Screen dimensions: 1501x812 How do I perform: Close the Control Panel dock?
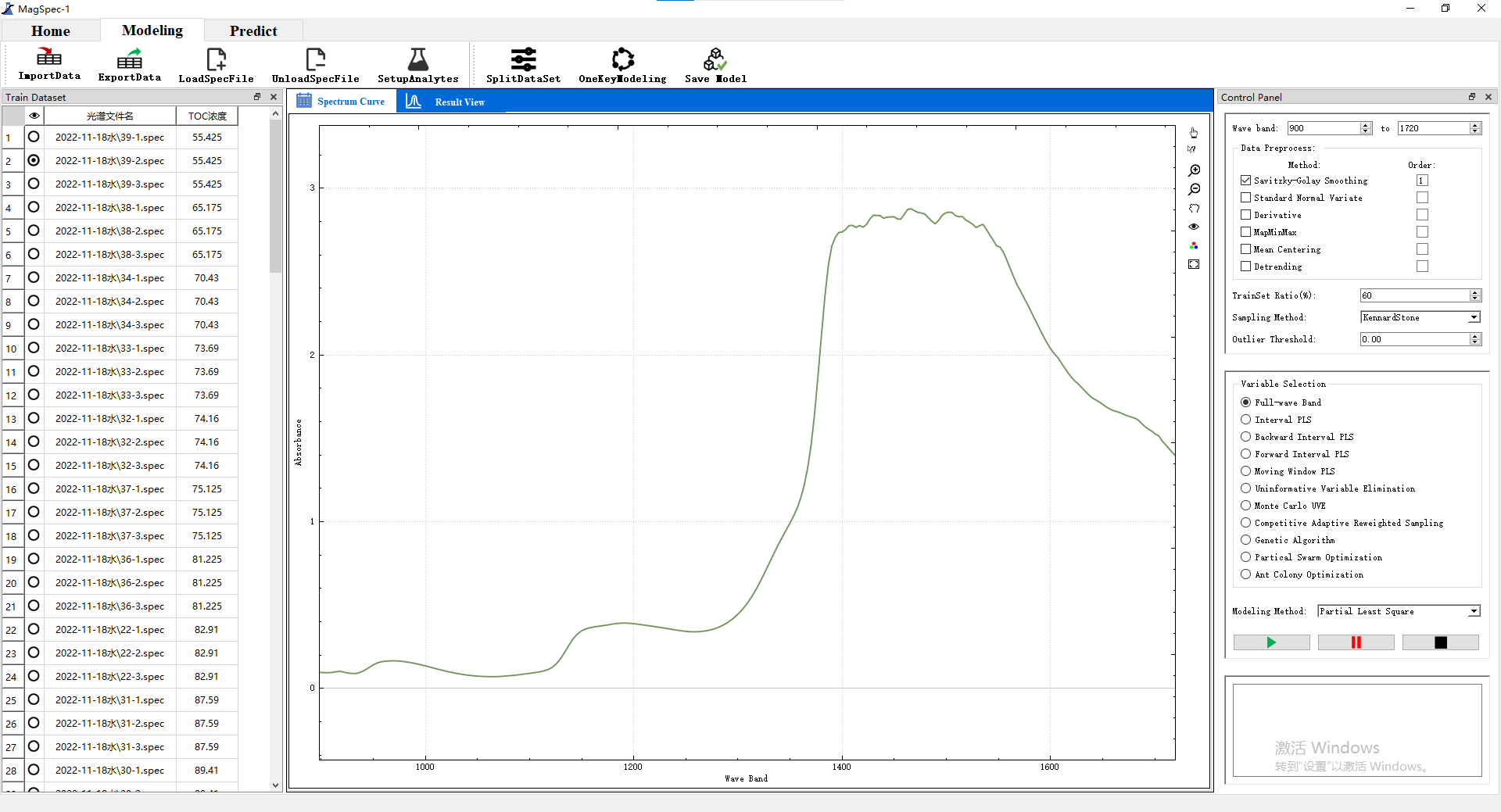coord(1488,97)
